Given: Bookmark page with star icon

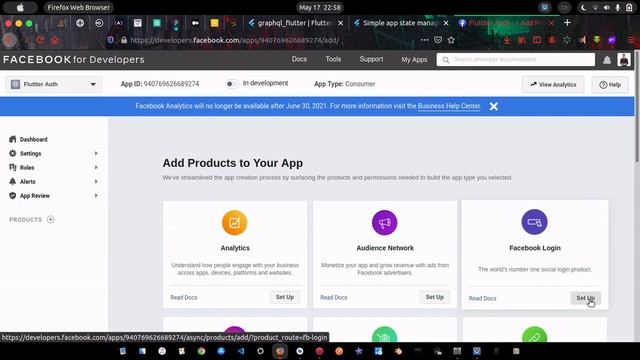Looking at the screenshot, I should pos(451,40).
